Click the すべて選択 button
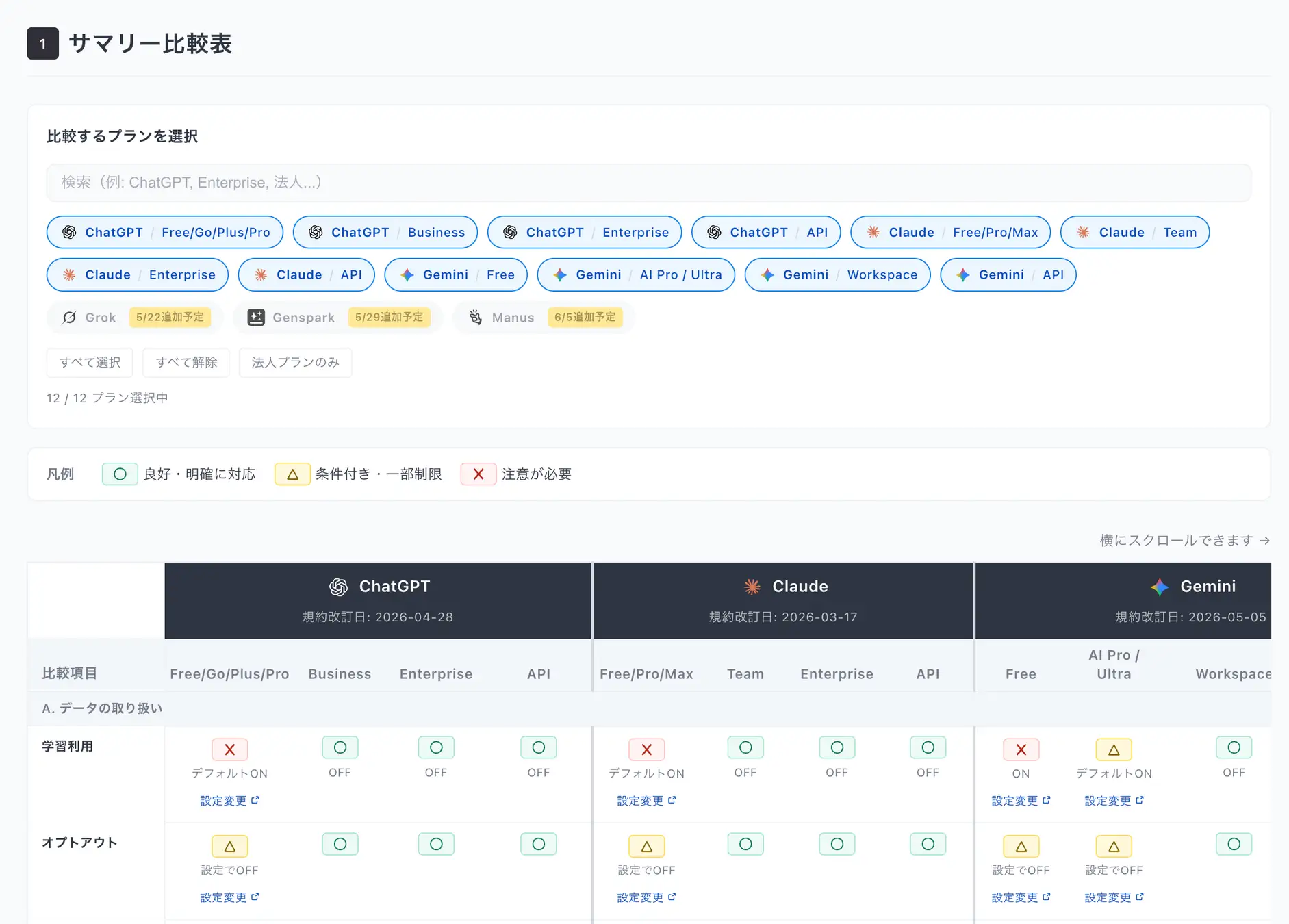Screen dimensions: 1289x924 pos(90,362)
